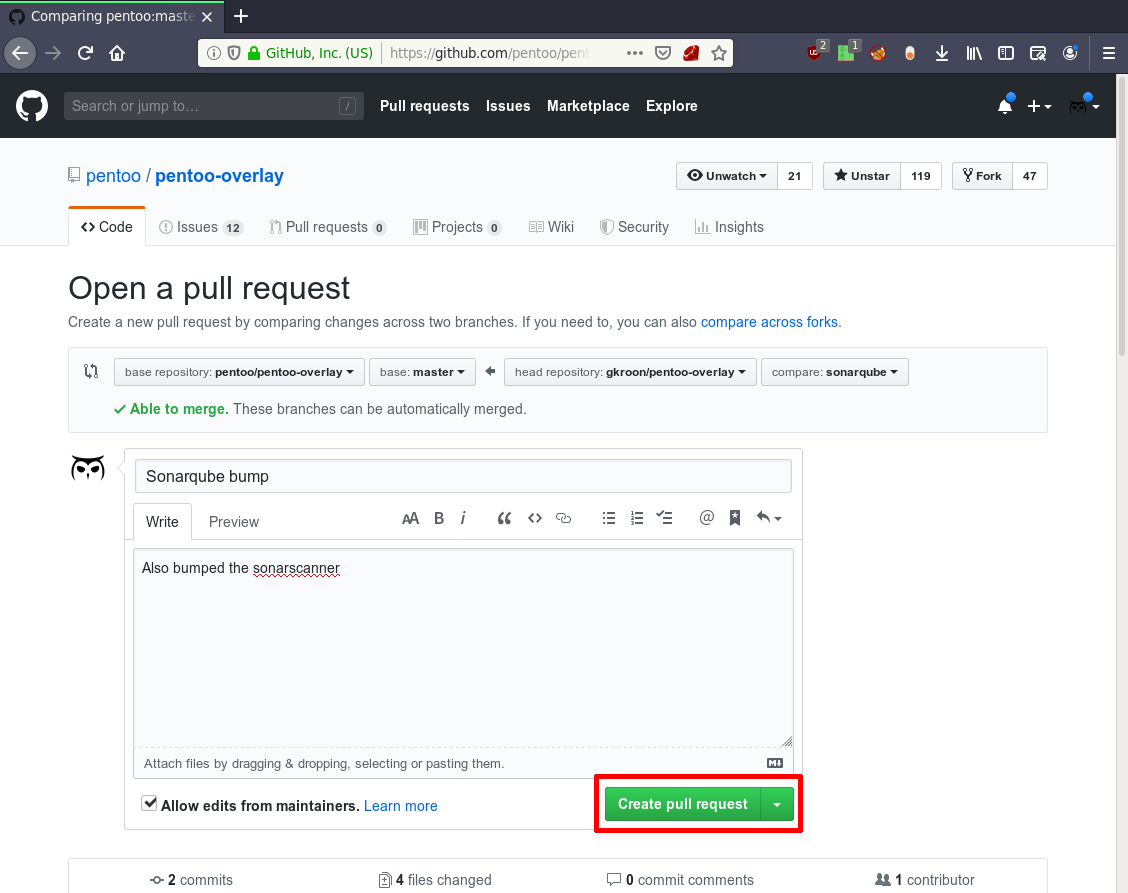
Task: Open the Projects tab
Action: [458, 227]
